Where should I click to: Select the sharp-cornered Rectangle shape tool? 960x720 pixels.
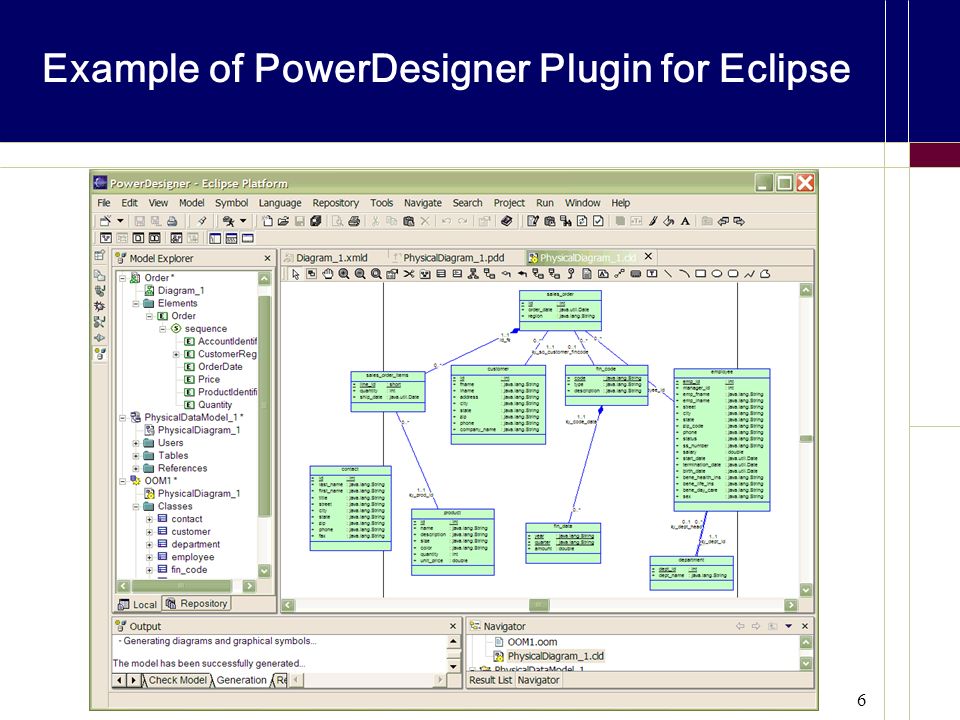coord(700,274)
